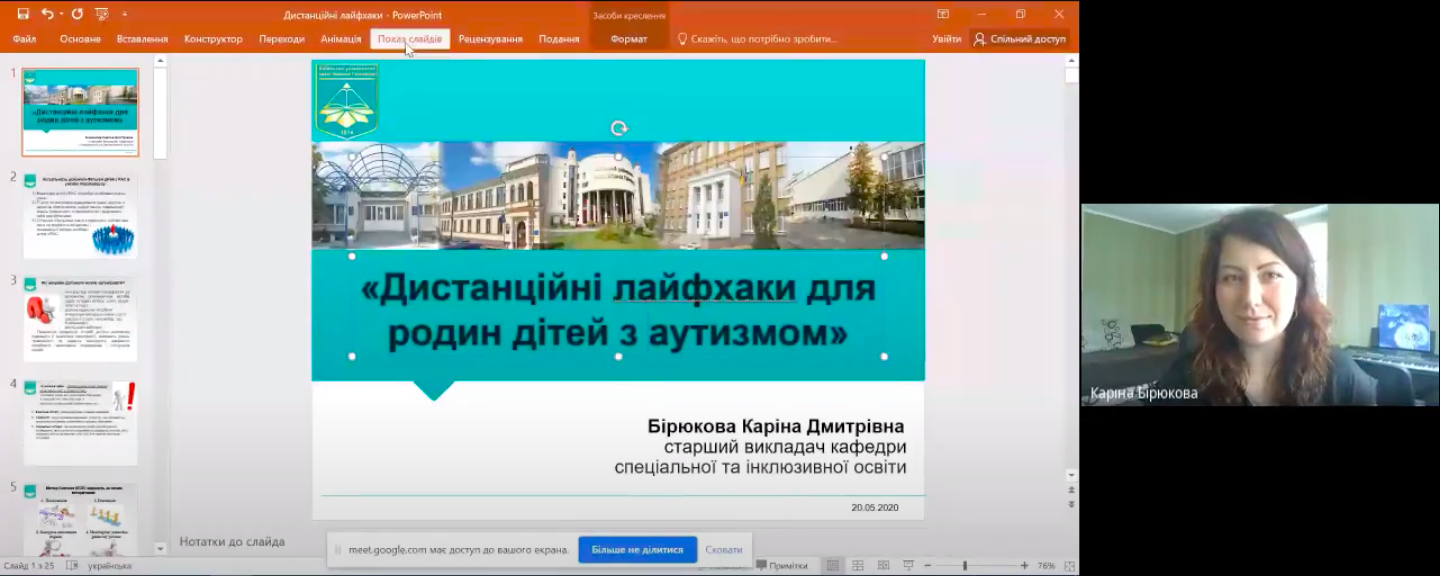
Task: Click the Save icon in quick access toolbar
Action: tap(23, 14)
